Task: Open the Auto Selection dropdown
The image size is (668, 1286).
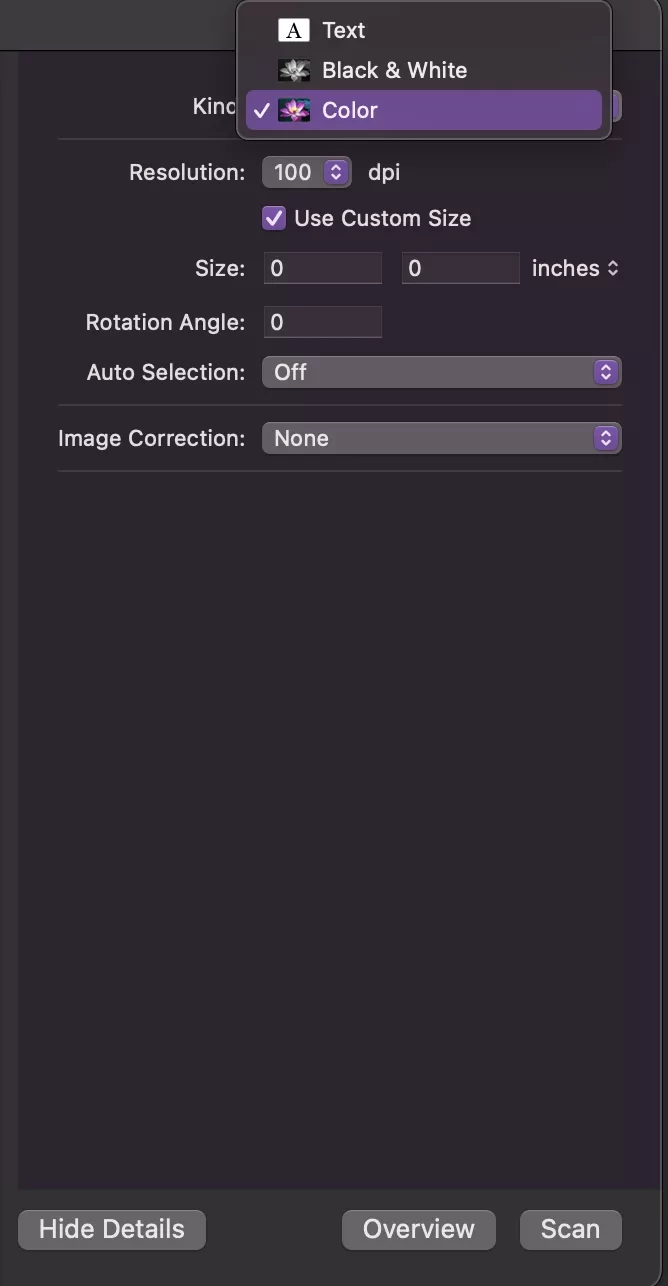Action: [x=441, y=372]
